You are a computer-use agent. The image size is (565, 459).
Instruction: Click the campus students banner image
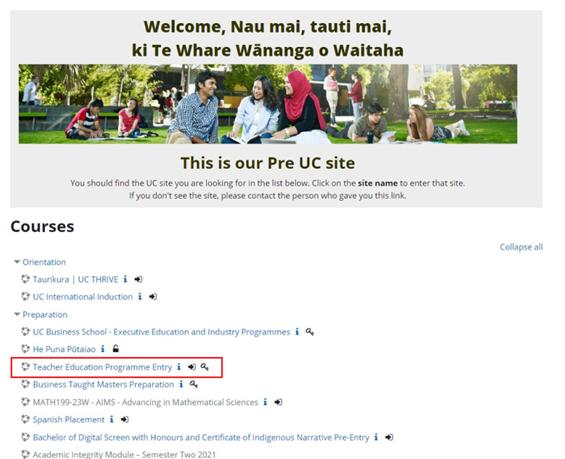click(x=268, y=104)
